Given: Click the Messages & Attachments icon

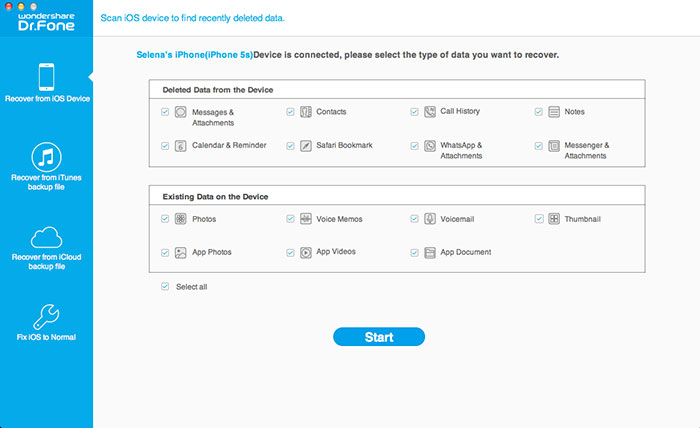Looking at the screenshot, I should [x=181, y=112].
